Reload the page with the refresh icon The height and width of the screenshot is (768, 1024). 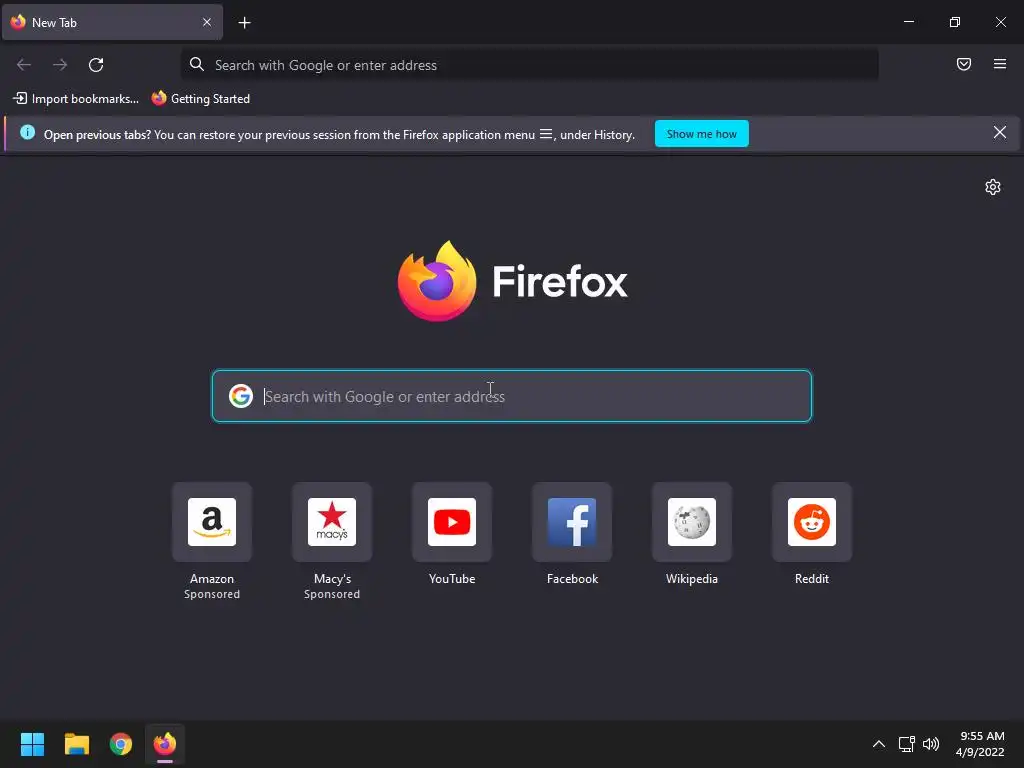(96, 65)
